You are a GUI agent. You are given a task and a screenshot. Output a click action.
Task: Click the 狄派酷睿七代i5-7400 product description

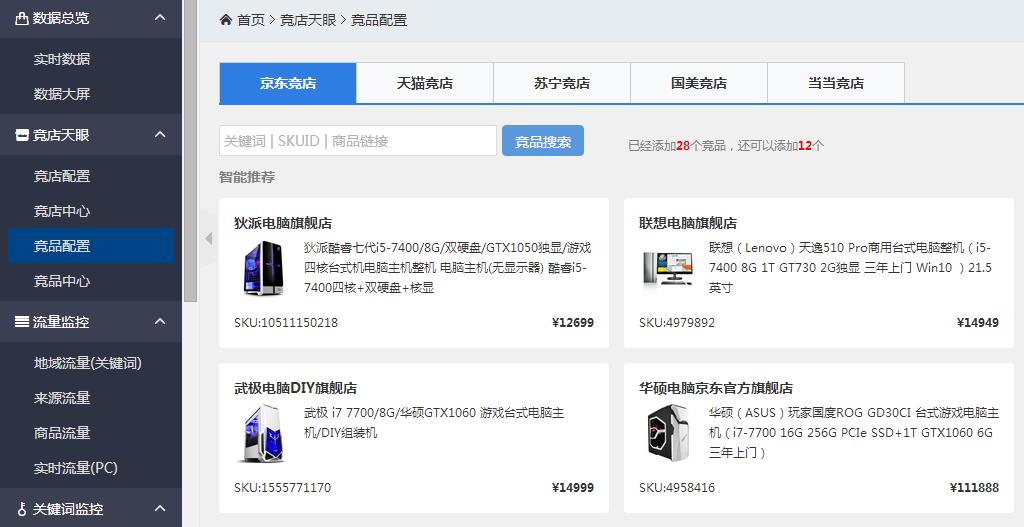pyautogui.click(x=447, y=268)
